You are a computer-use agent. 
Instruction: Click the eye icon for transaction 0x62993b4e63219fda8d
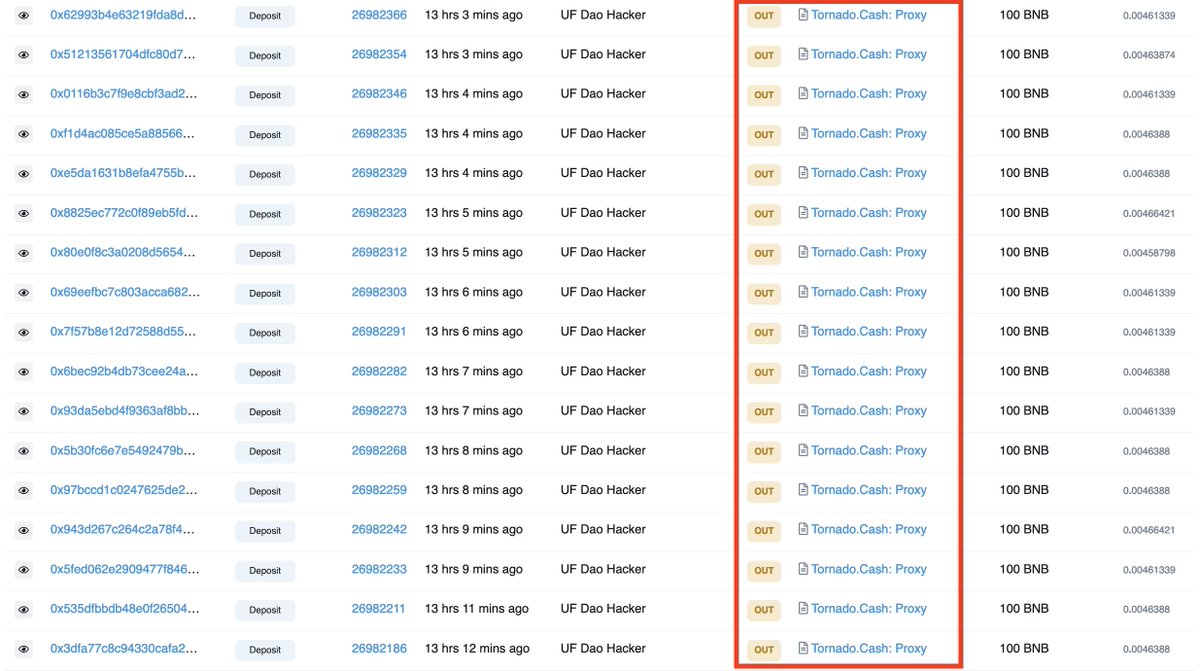pyautogui.click(x=23, y=15)
